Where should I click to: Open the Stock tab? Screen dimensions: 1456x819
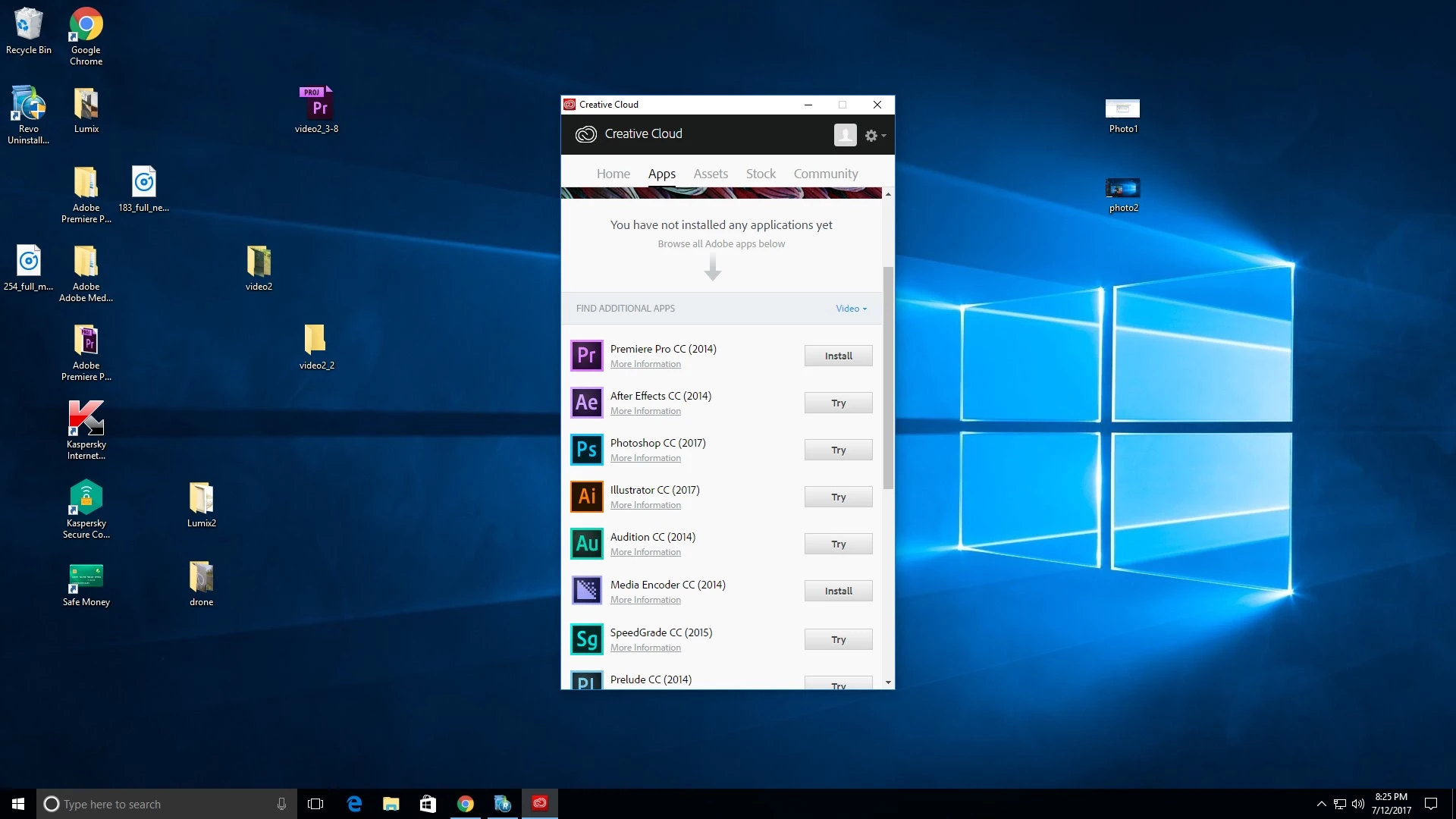[760, 174]
